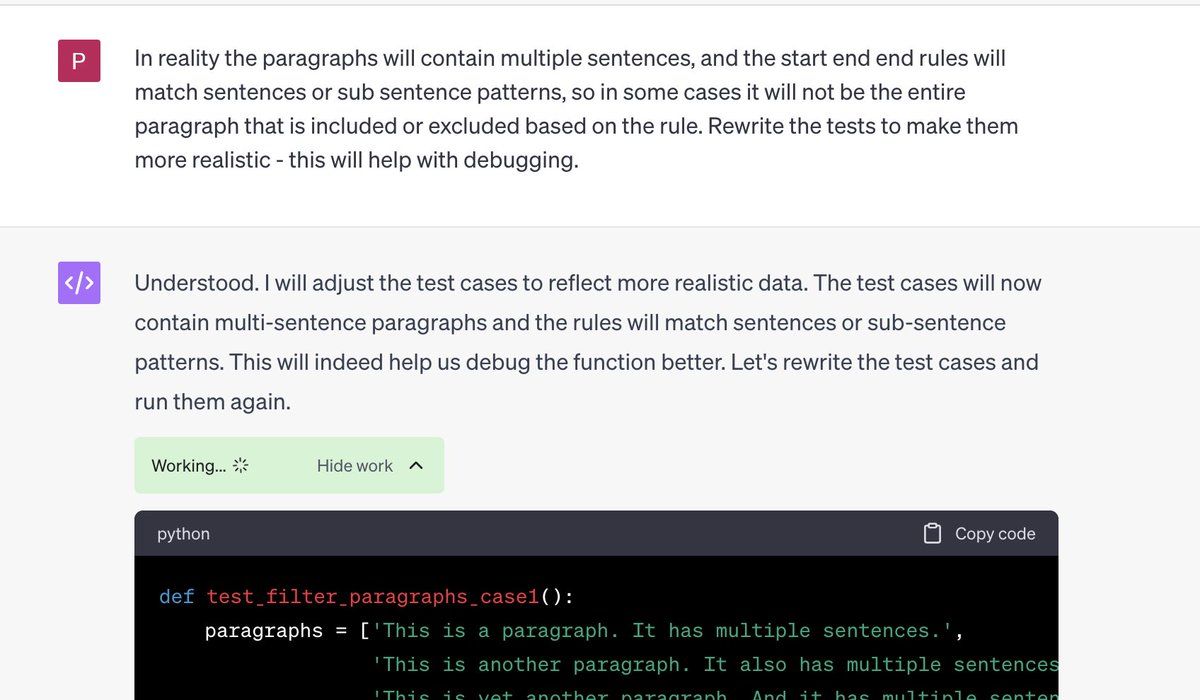Click the Hide work label

pyautogui.click(x=355, y=466)
